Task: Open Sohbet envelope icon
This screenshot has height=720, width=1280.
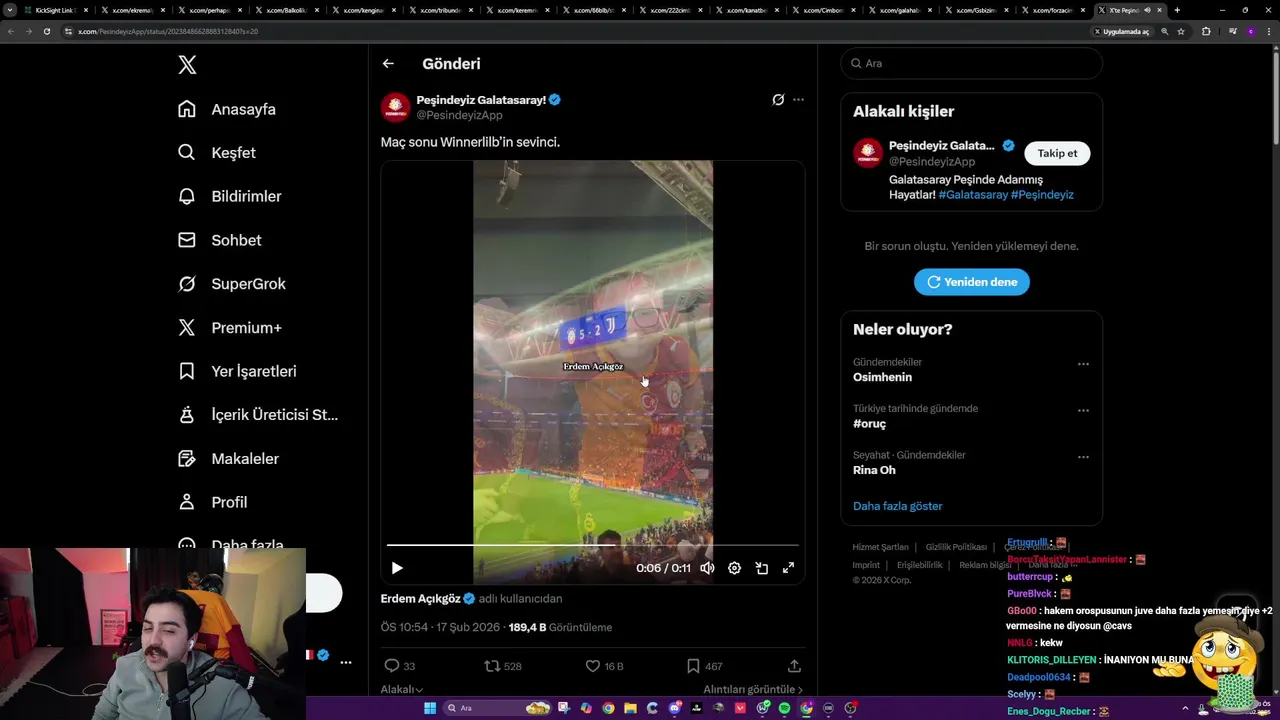Action: (x=187, y=240)
